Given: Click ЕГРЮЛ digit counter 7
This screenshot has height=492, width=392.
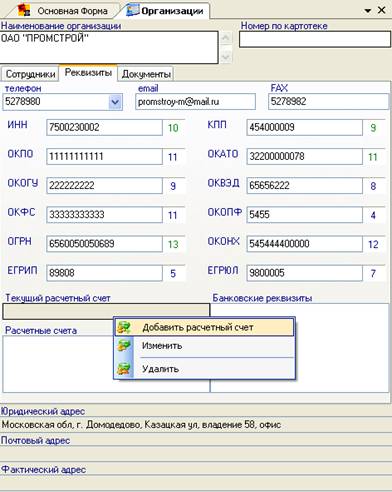Looking at the screenshot, I should point(373,274).
